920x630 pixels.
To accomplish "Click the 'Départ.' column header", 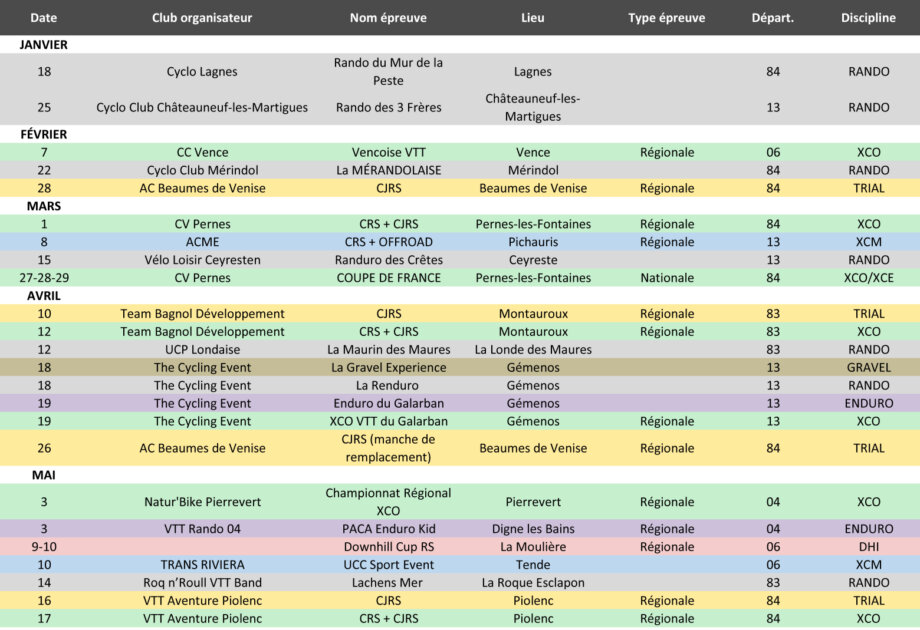I will click(x=772, y=18).
